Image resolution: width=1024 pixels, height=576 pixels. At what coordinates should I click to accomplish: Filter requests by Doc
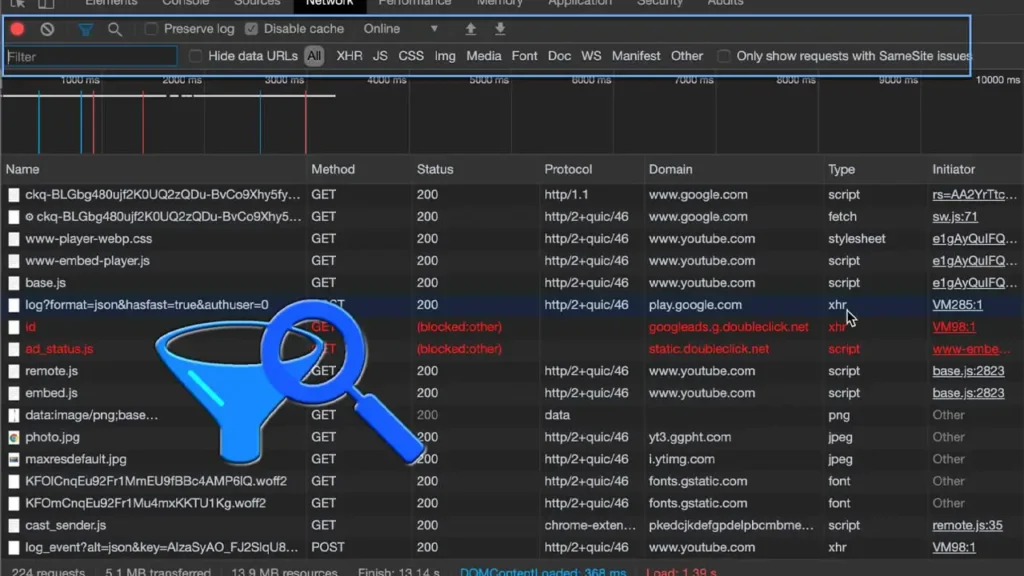[559, 56]
